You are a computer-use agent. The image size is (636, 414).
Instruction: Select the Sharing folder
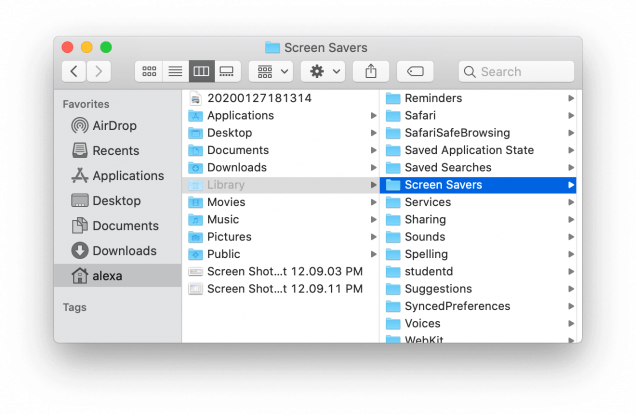(x=478, y=219)
